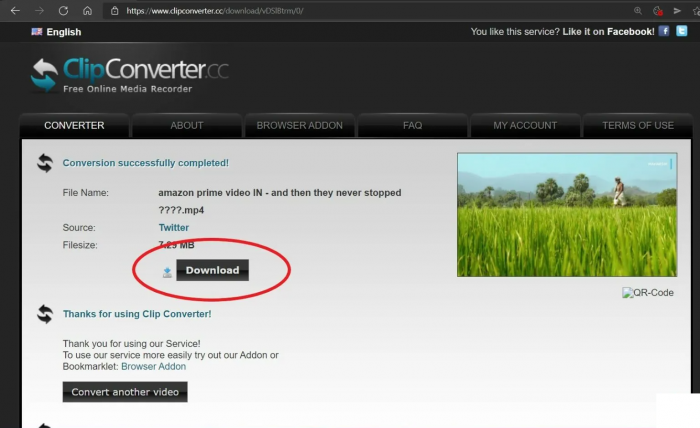Image resolution: width=700 pixels, height=428 pixels.
Task: Click the Conversion successfully completed heading
Action: pyautogui.click(x=146, y=163)
